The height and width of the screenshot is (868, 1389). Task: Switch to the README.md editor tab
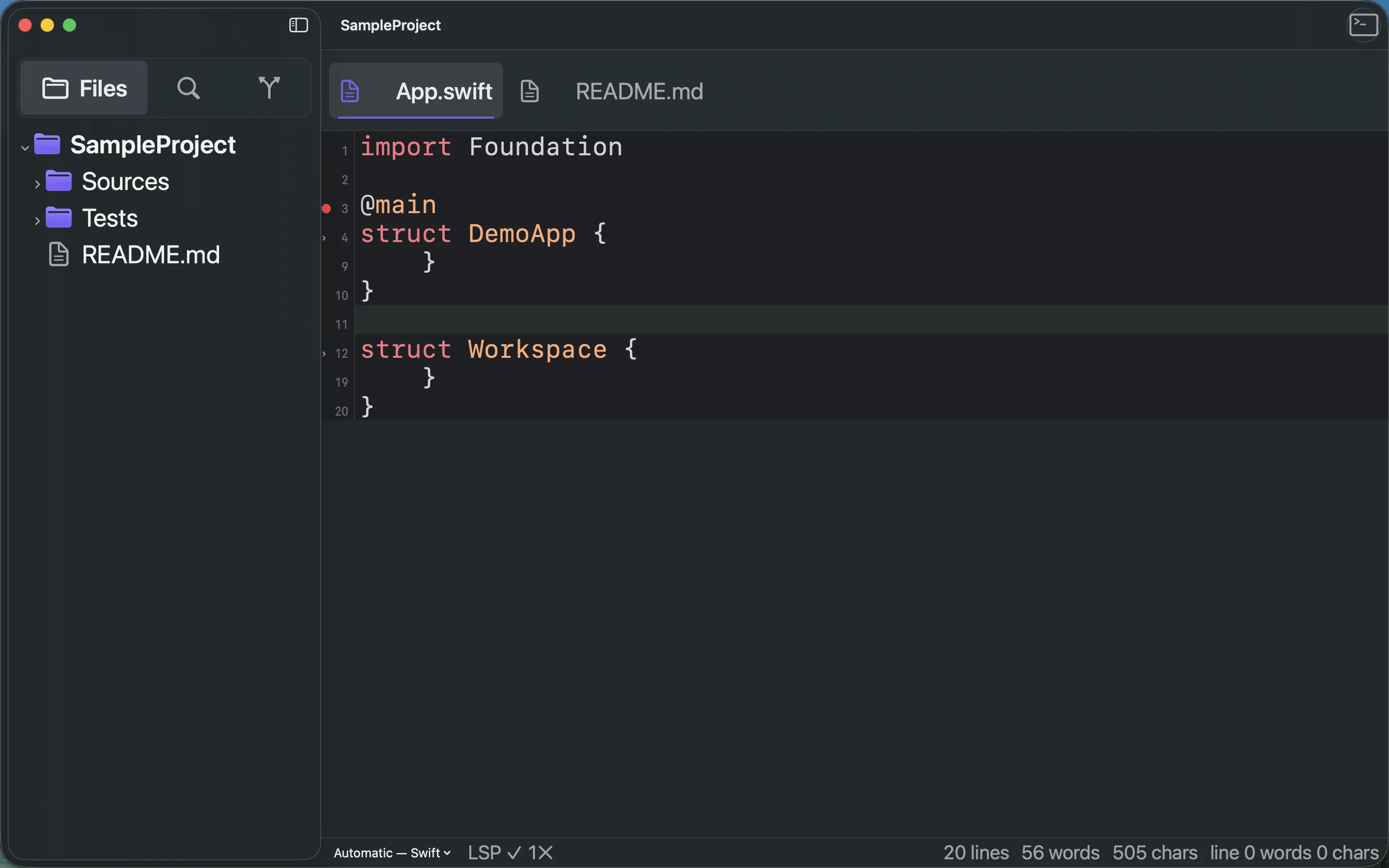[612, 91]
